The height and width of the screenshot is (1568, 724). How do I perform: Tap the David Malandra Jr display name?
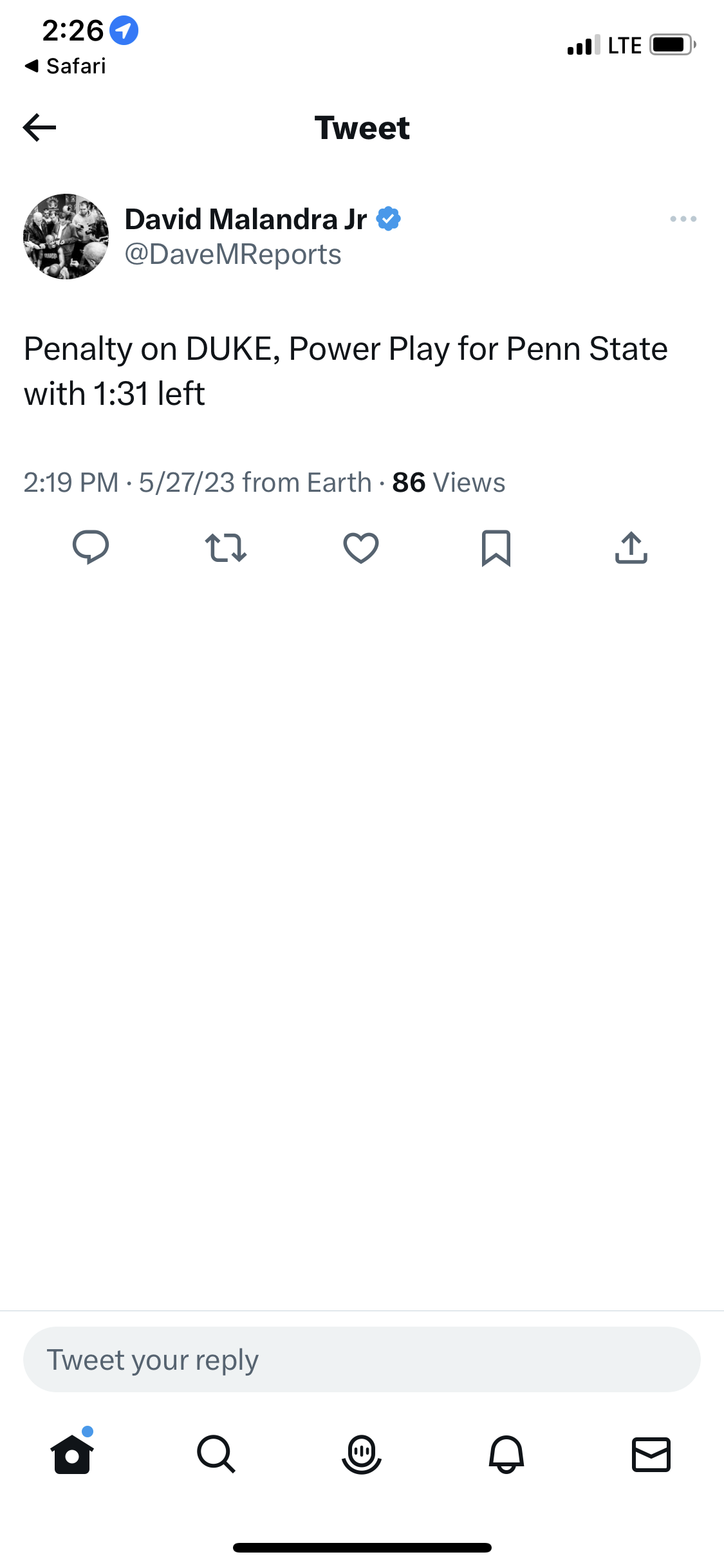point(246,219)
